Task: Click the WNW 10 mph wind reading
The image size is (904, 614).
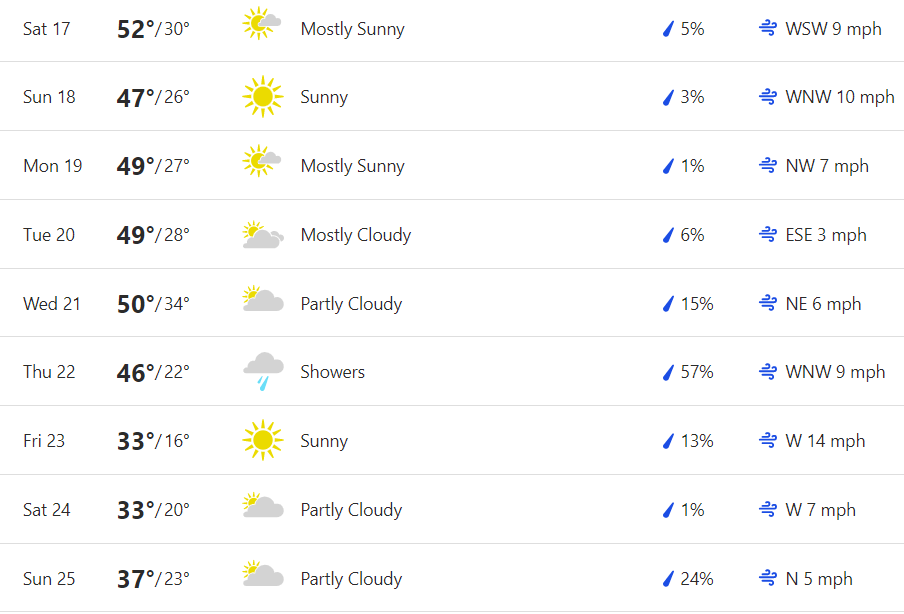Action: pyautogui.click(x=839, y=97)
